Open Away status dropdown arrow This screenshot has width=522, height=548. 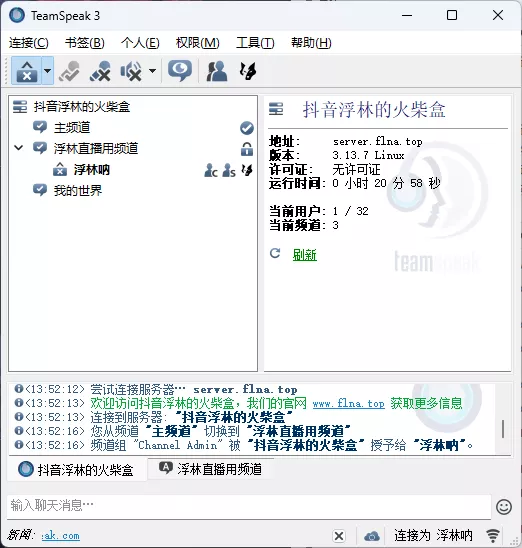[48, 71]
